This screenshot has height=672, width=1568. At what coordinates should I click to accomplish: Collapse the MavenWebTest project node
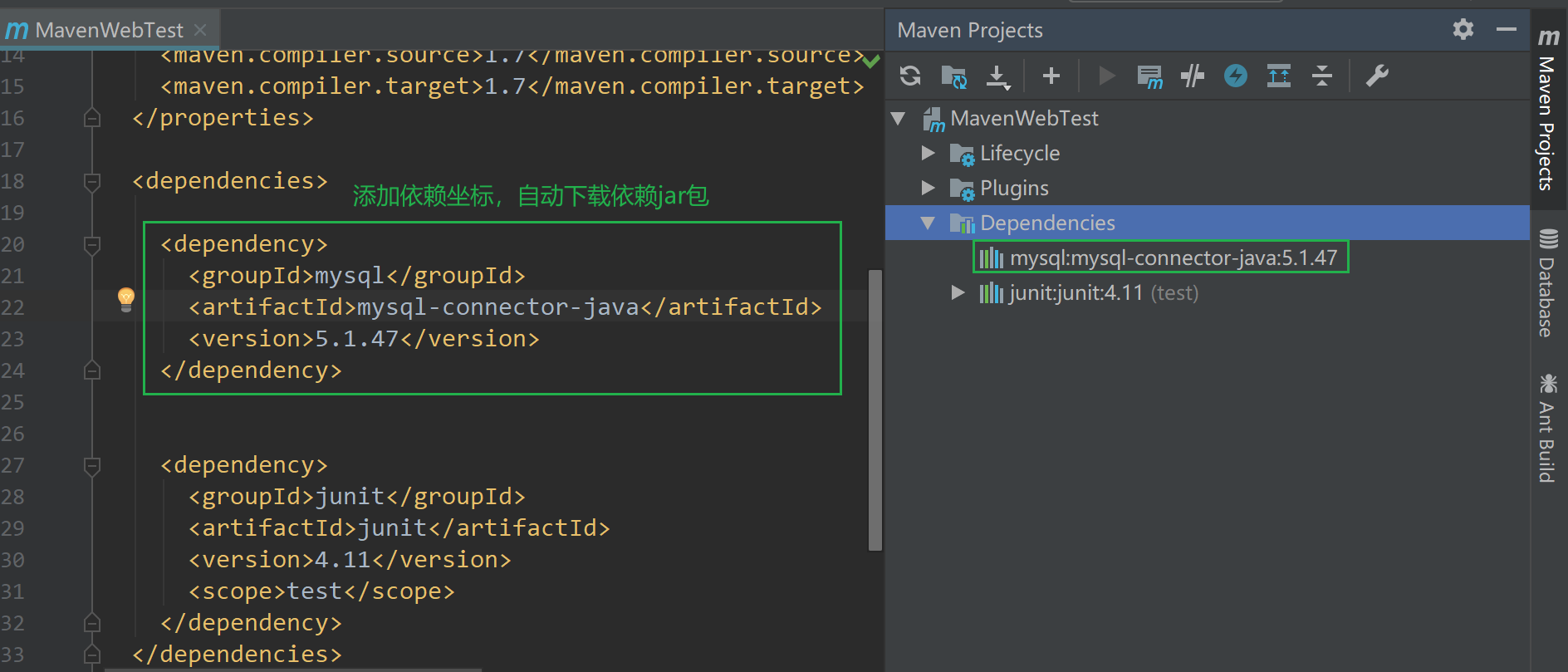[899, 118]
